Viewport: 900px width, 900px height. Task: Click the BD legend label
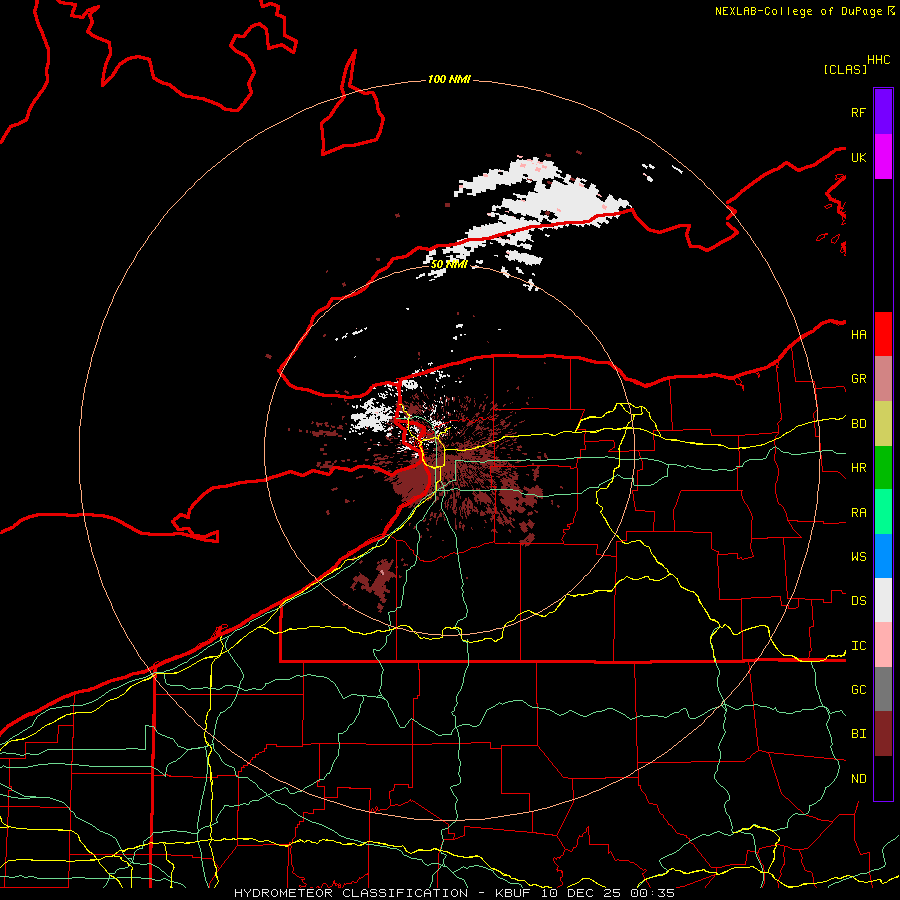point(858,424)
